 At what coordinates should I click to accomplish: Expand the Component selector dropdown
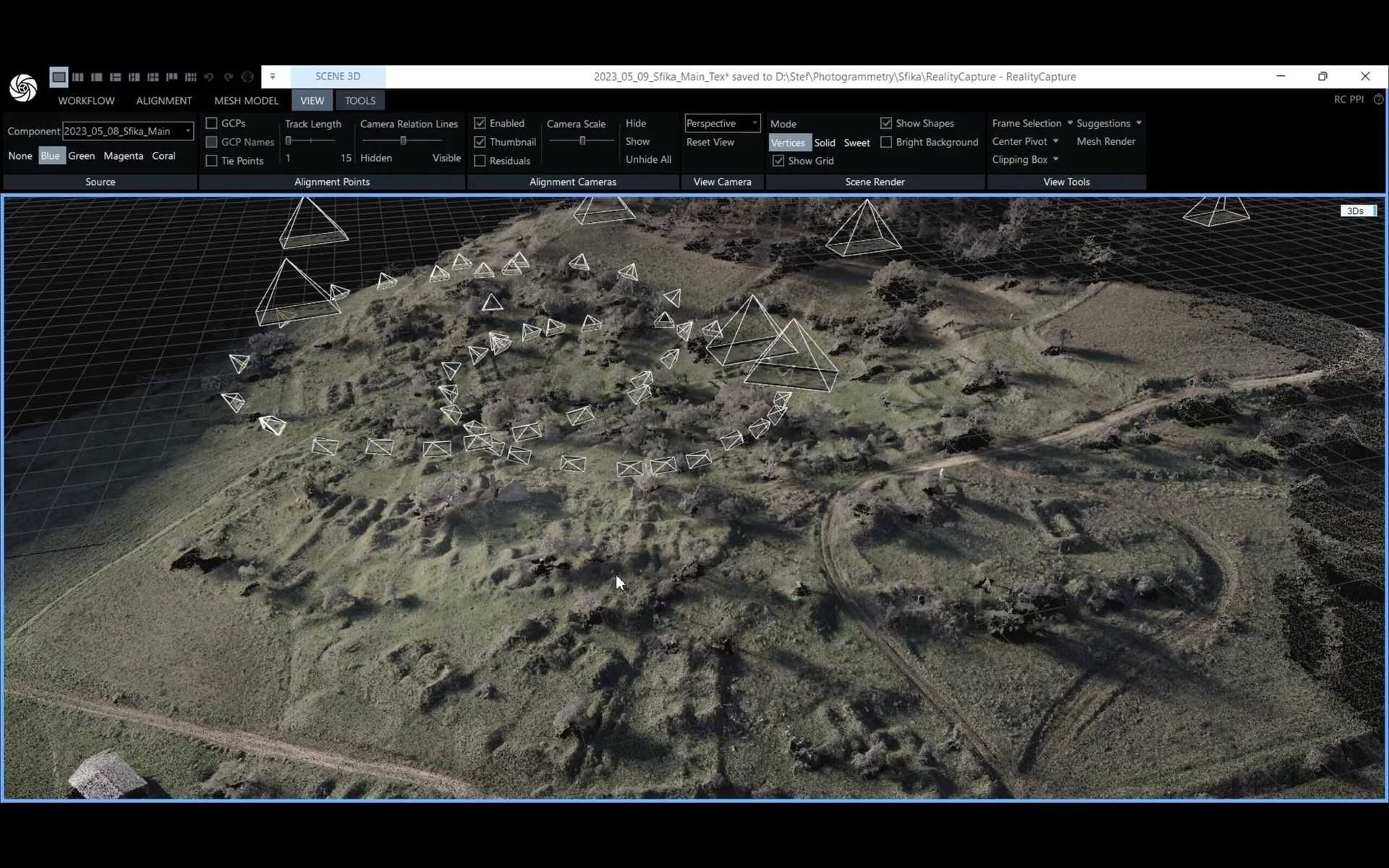(x=187, y=131)
